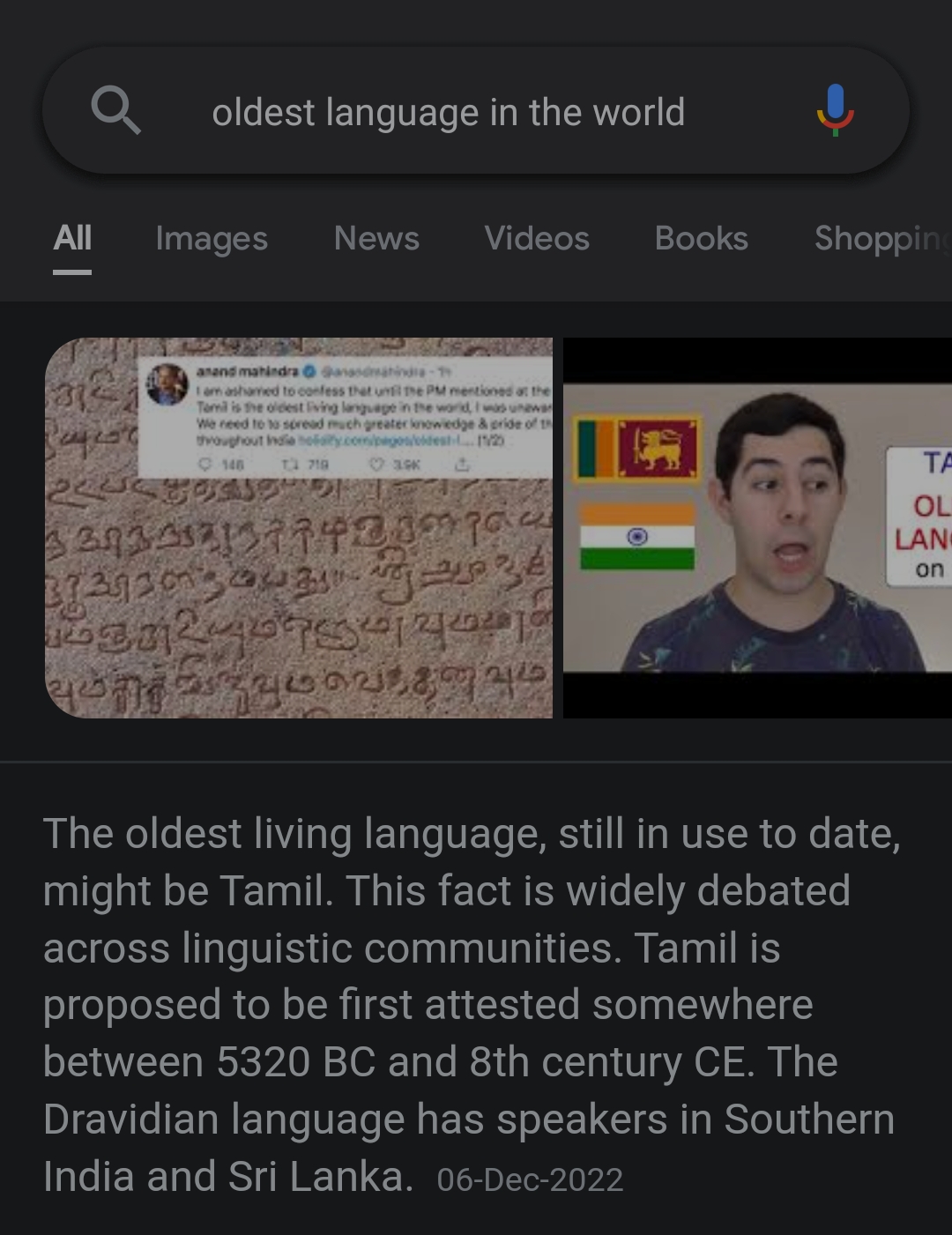Open the Tamil stone inscription image
The image size is (952, 1235).
pyautogui.click(x=299, y=527)
